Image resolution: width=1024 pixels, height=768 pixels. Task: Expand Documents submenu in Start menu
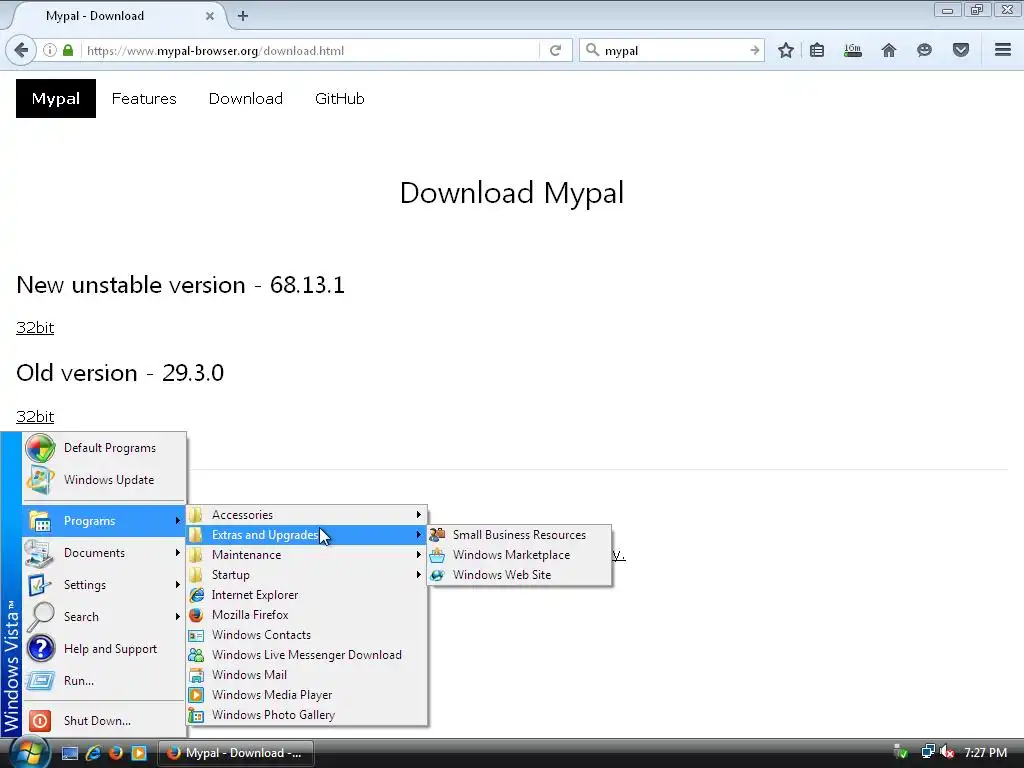(104, 552)
